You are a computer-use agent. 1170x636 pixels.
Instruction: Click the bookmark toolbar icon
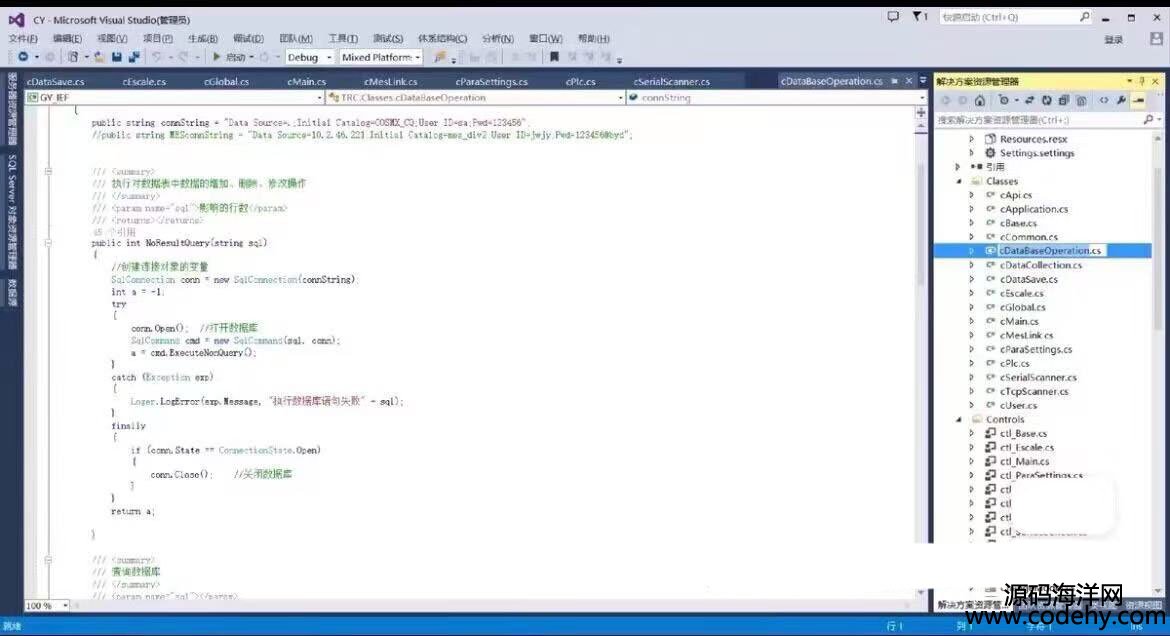[554, 57]
